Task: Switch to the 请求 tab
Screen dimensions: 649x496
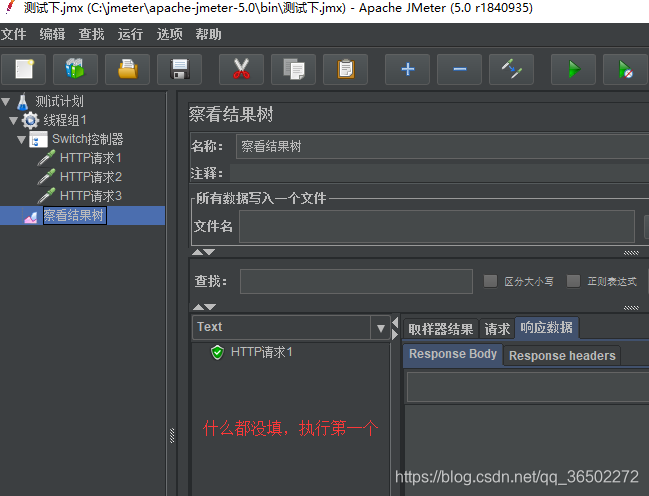Action: point(497,329)
